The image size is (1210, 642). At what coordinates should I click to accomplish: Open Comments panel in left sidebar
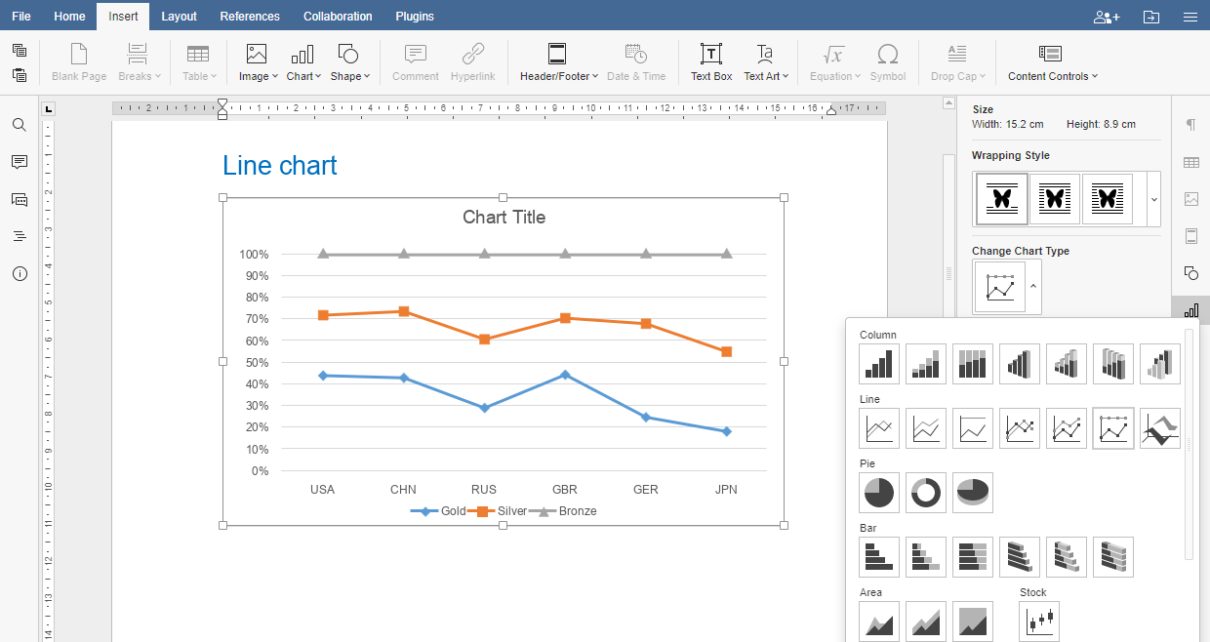click(x=19, y=162)
